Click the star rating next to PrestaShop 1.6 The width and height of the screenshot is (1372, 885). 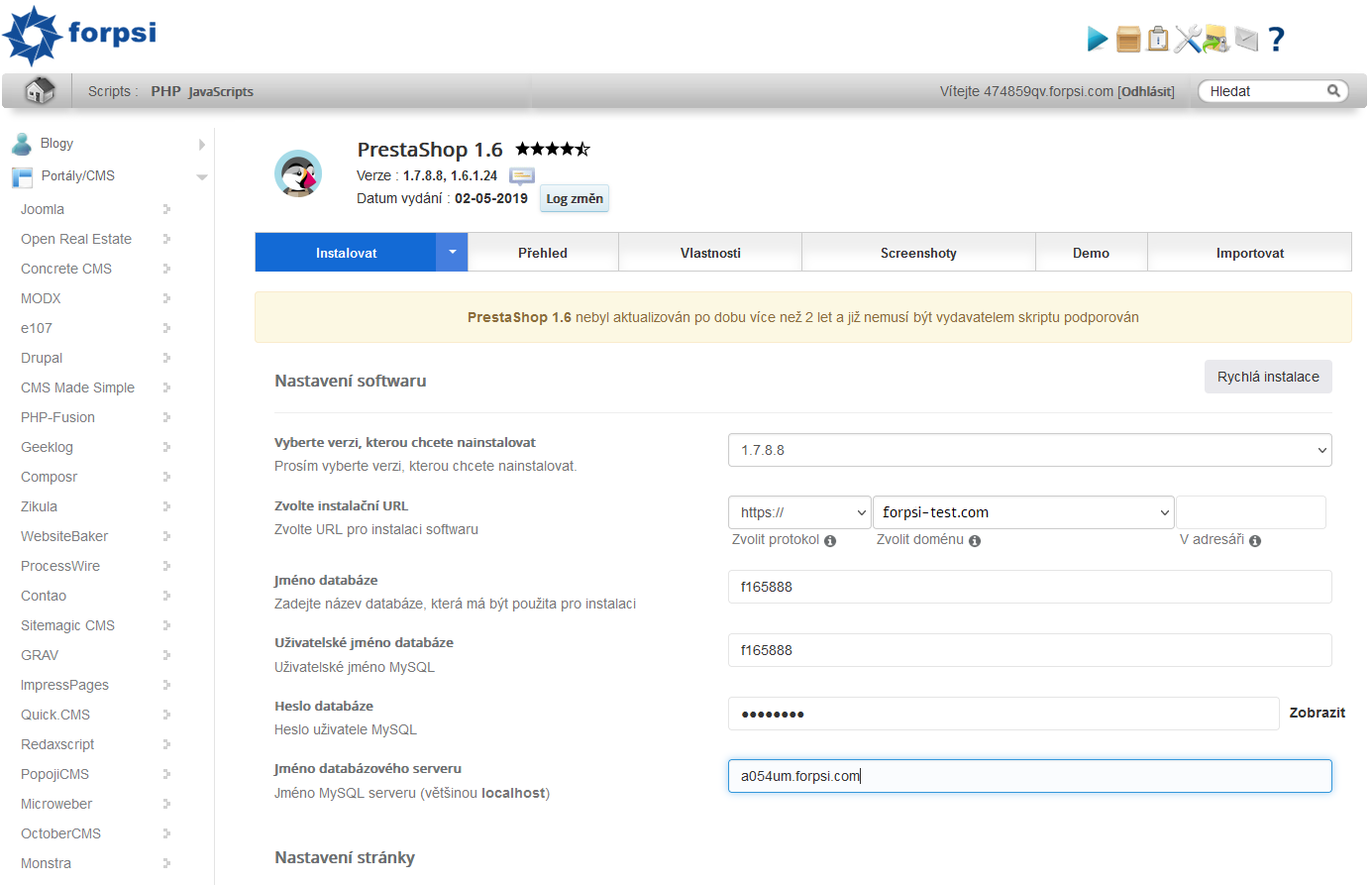tap(553, 149)
